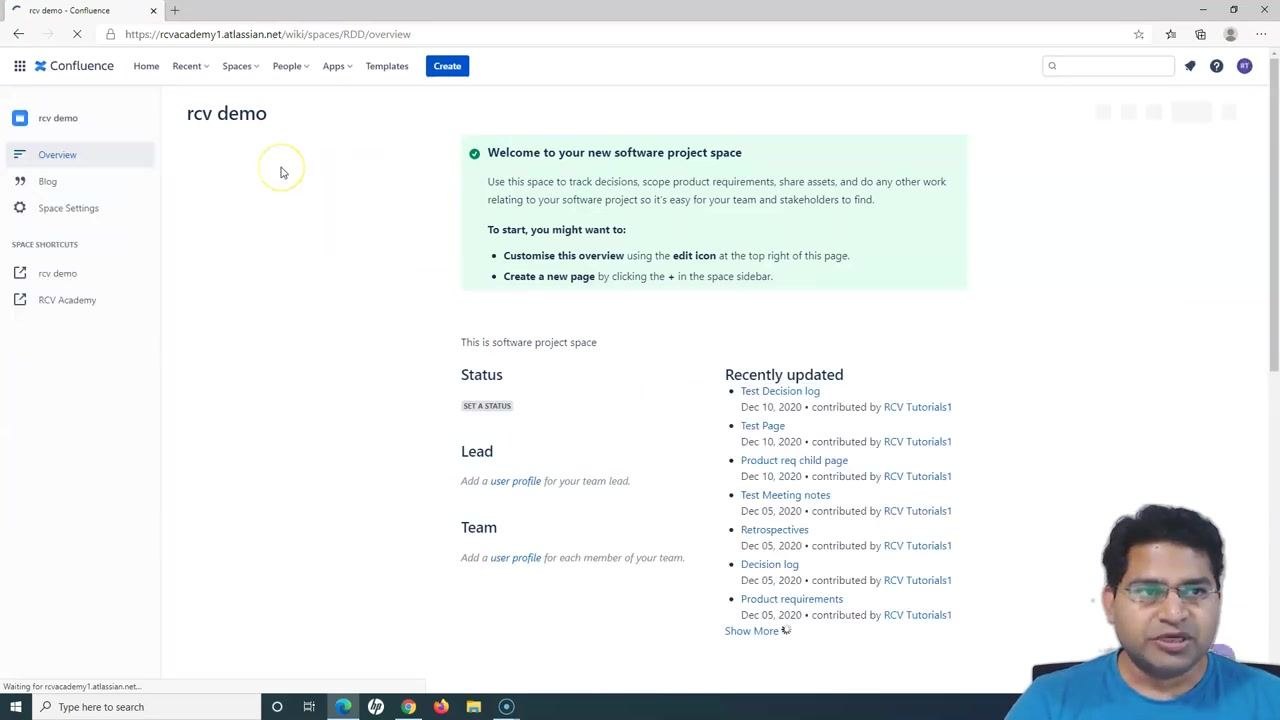
Task: Open the browser profile icon
Action: pos(1230,34)
